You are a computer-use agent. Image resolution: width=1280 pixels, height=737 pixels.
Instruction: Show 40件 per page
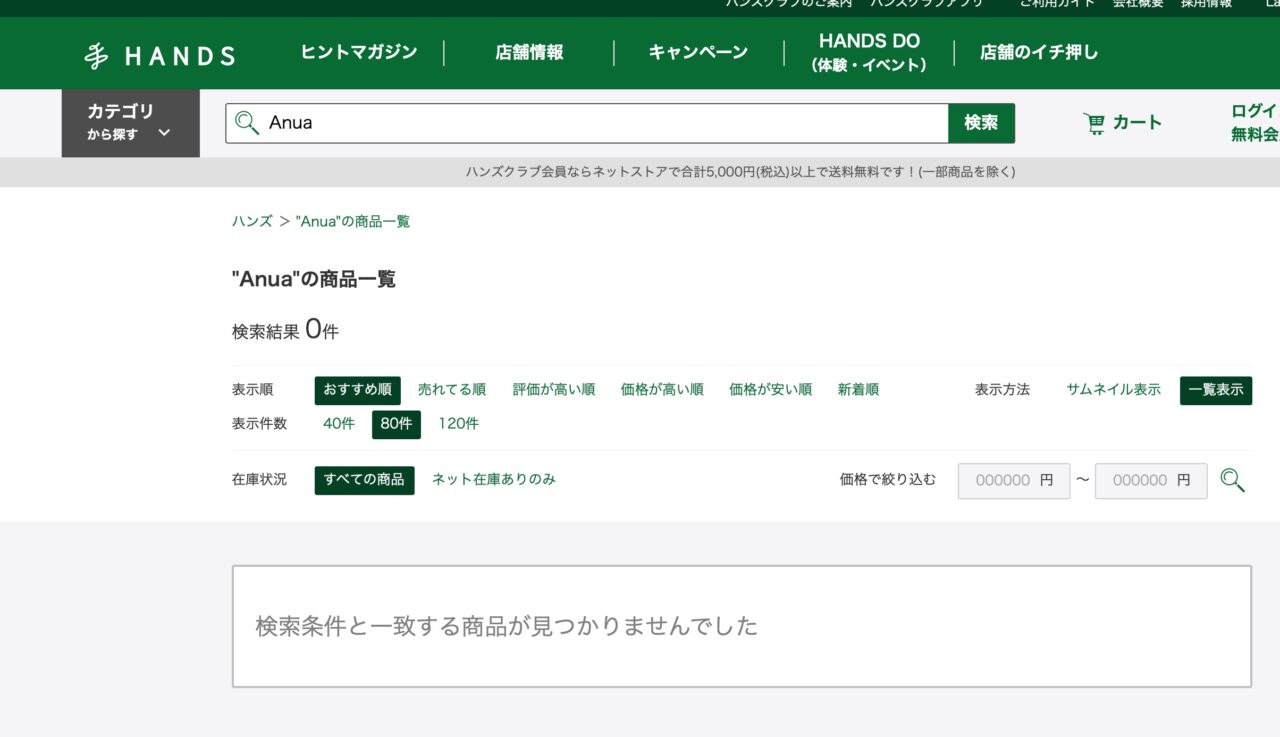coord(339,424)
